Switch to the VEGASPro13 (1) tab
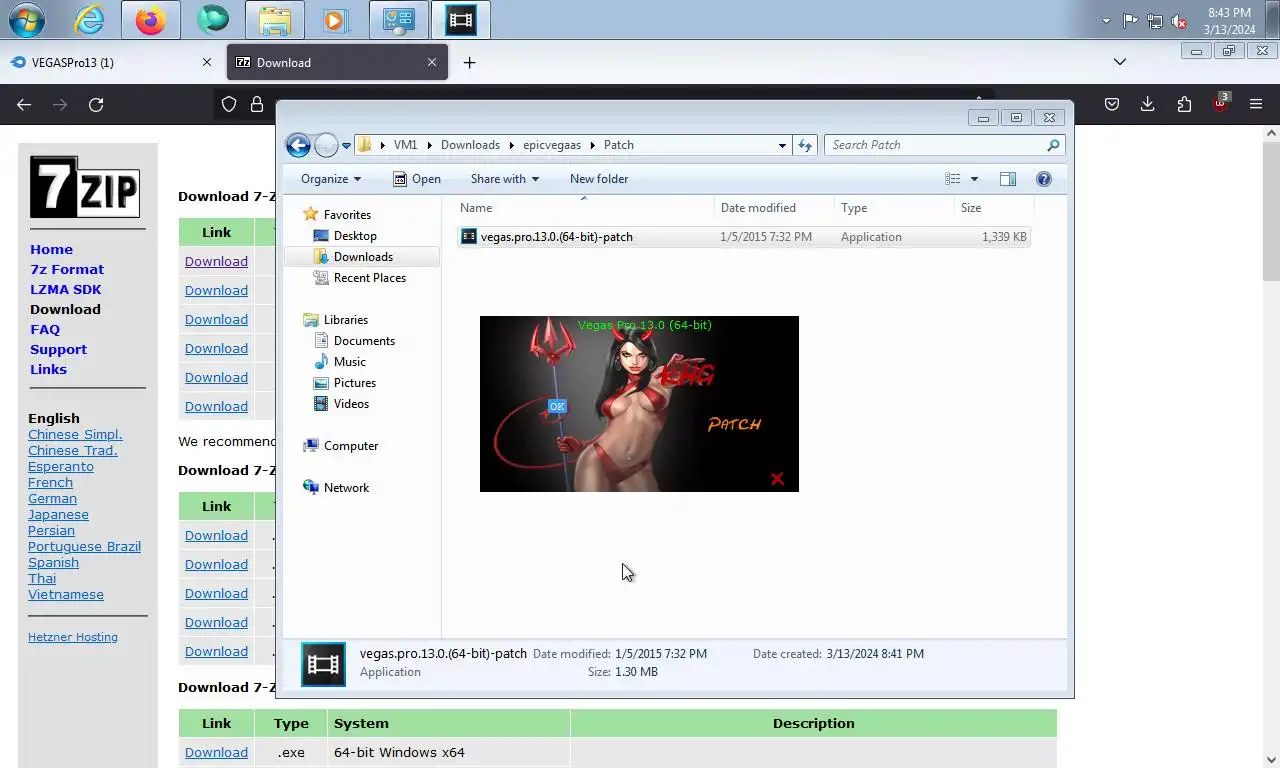Viewport: 1280px width, 768px height. 110,62
